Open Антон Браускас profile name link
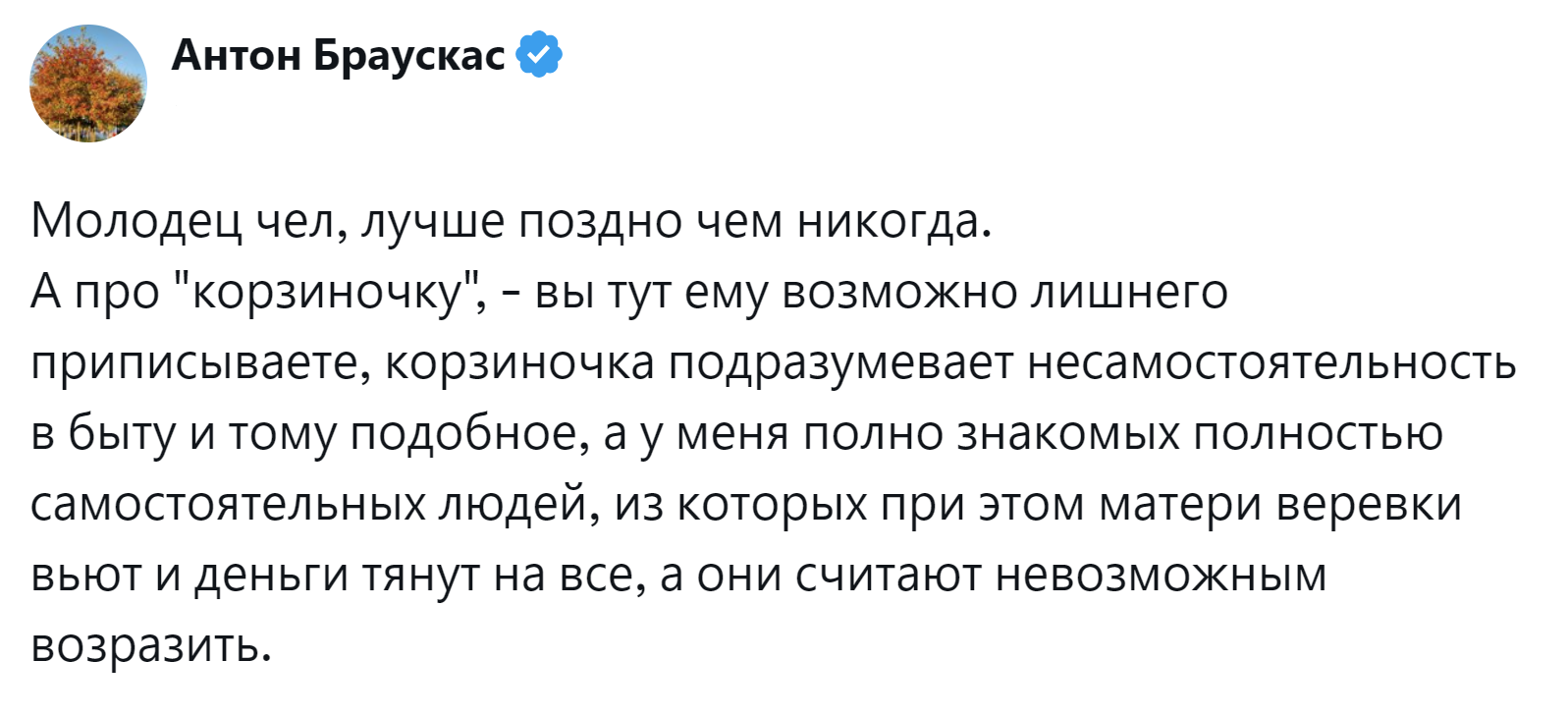Image resolution: width=1568 pixels, height=716 pixels. click(339, 56)
